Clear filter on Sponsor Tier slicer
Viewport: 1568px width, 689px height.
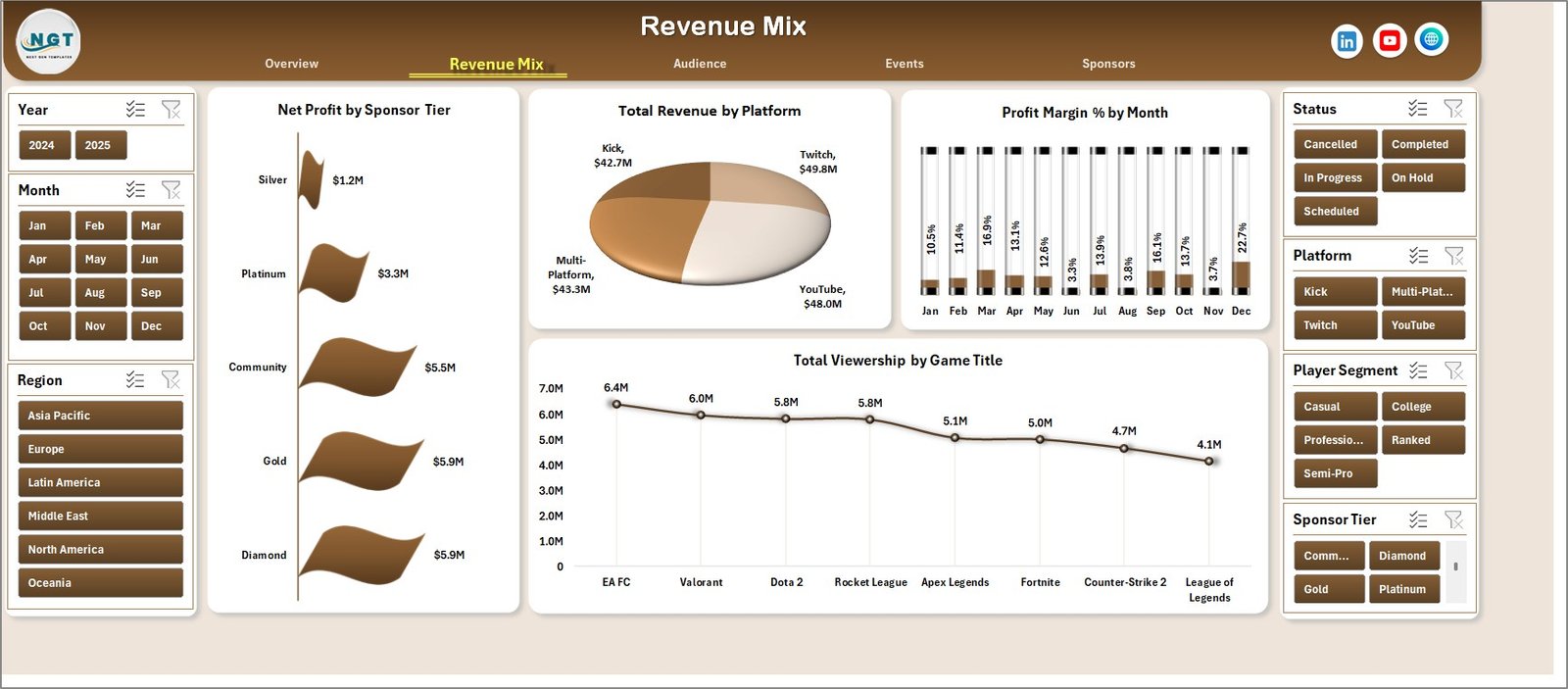point(1453,520)
